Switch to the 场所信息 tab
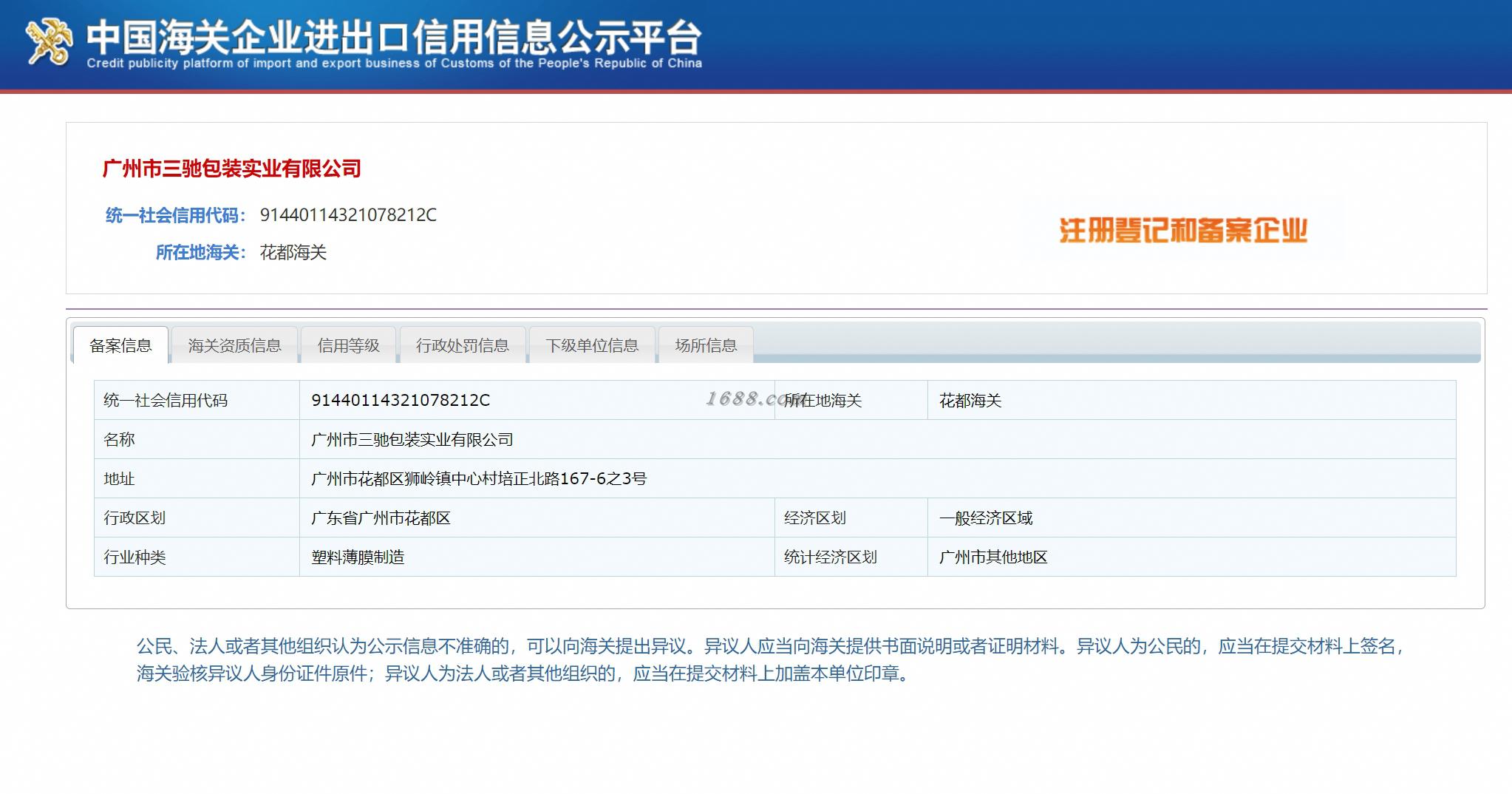 [x=706, y=345]
